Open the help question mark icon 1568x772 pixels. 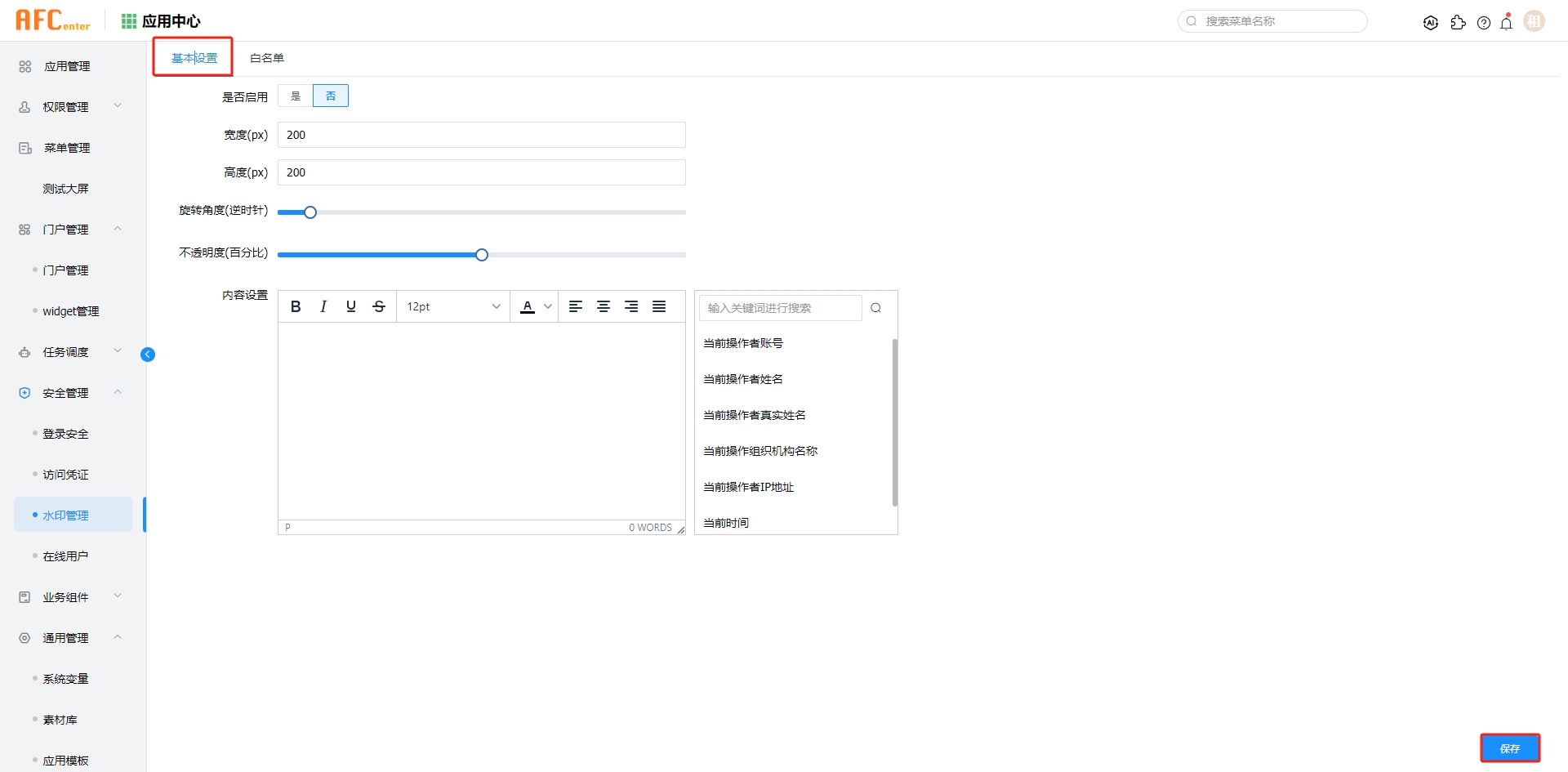(1484, 22)
